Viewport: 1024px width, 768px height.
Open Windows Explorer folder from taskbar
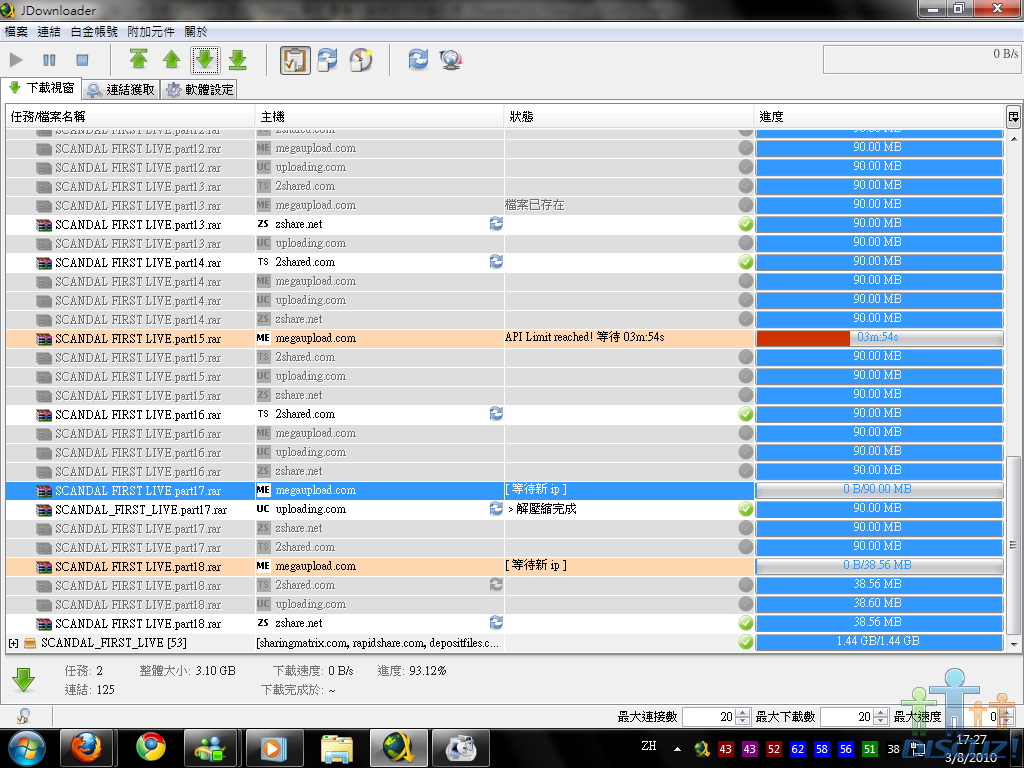(337, 748)
